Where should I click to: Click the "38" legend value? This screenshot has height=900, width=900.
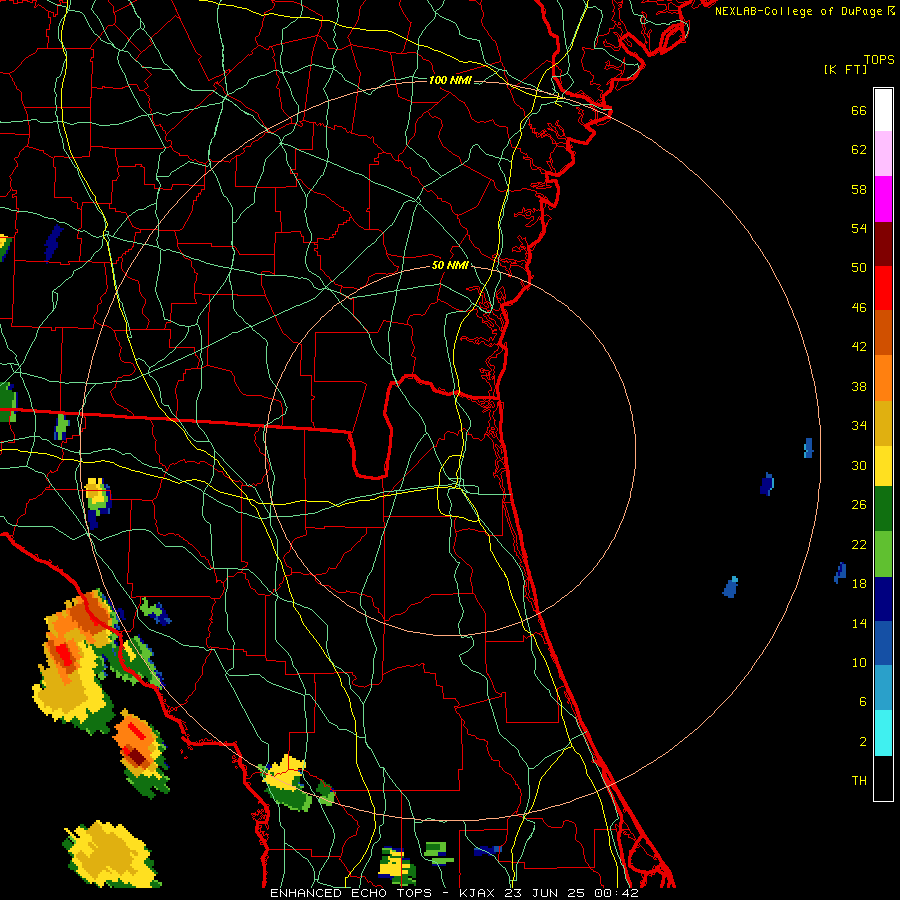click(859, 386)
